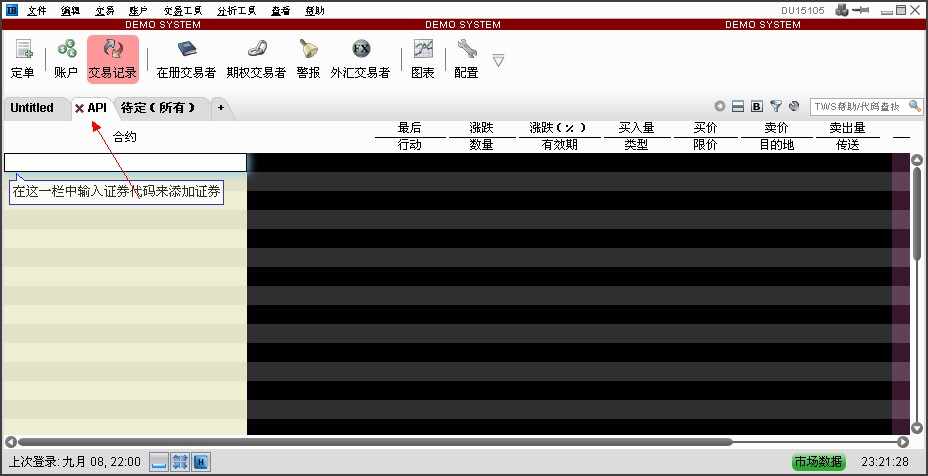This screenshot has height=476, width=928.
Task: Click the magnifier icon in the search box
Action: (x=915, y=107)
